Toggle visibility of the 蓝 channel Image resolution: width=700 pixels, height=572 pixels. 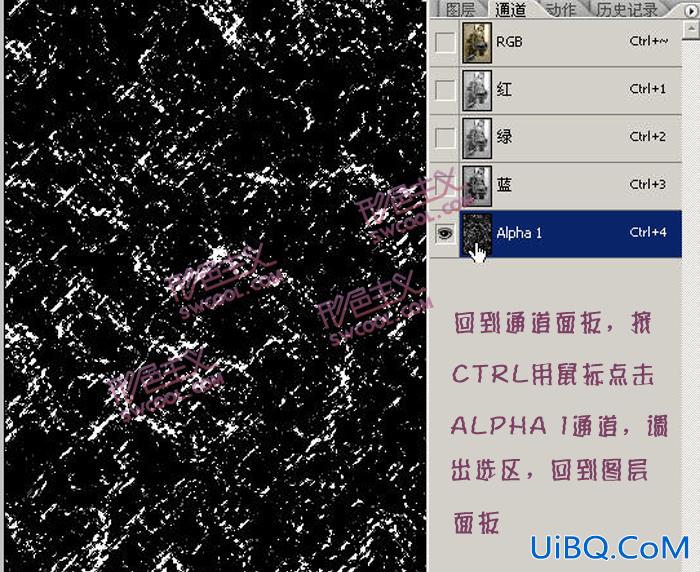click(445, 185)
